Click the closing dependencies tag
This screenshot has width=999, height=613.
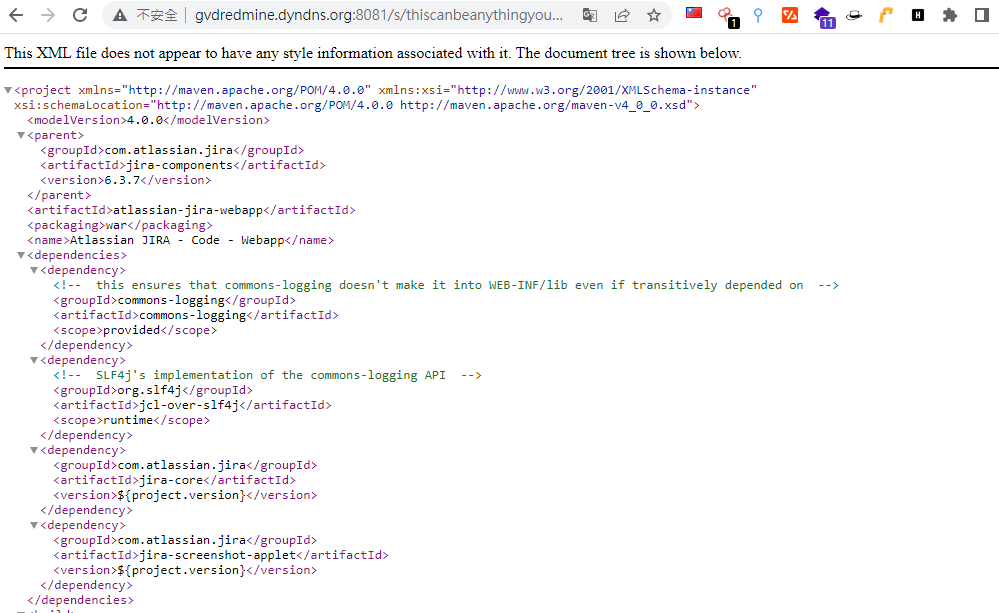click(80, 600)
